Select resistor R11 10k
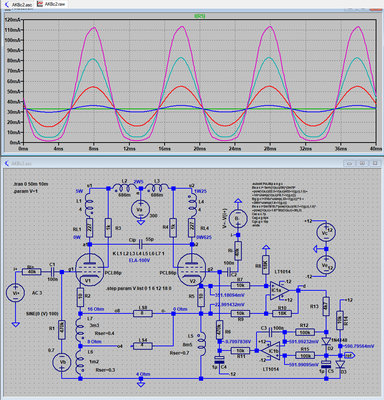The width and height of the screenshot is (384, 400). coord(240,351)
